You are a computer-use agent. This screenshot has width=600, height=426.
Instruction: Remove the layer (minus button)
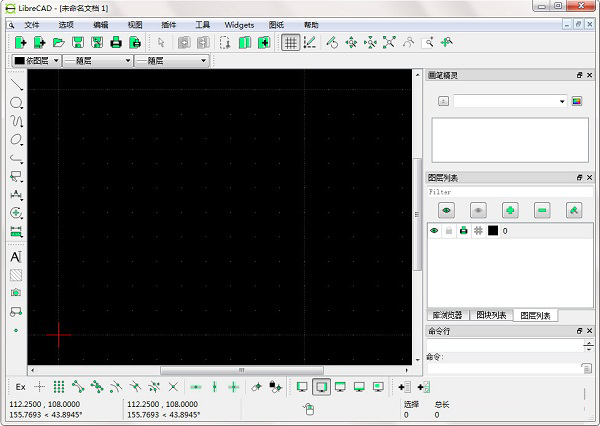pos(542,210)
